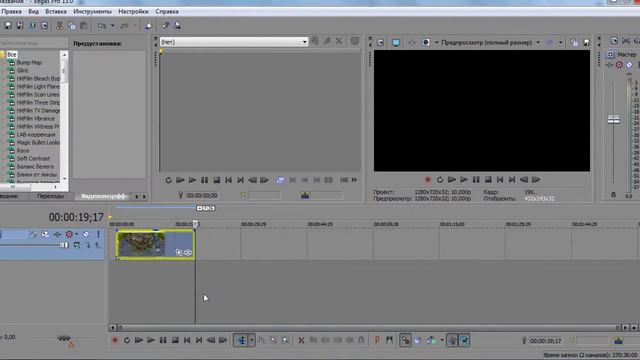Select the HitFilm Scan Lines effect
This screenshot has height=360, width=640.
(x=38, y=94)
